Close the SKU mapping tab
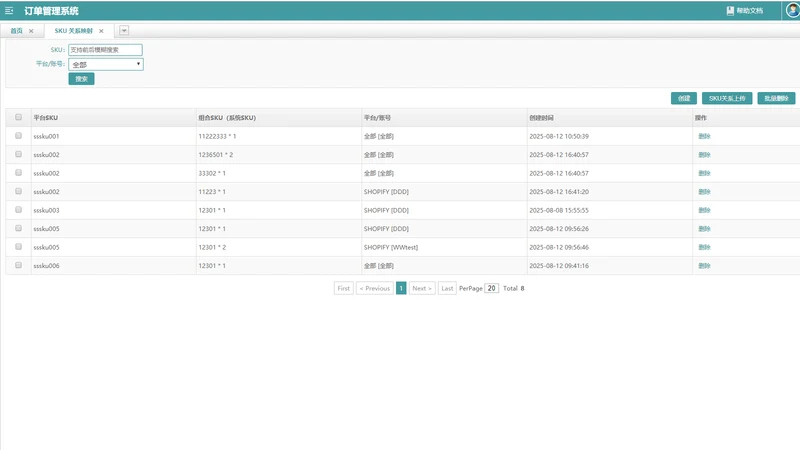This screenshot has width=800, height=450. tap(101, 31)
